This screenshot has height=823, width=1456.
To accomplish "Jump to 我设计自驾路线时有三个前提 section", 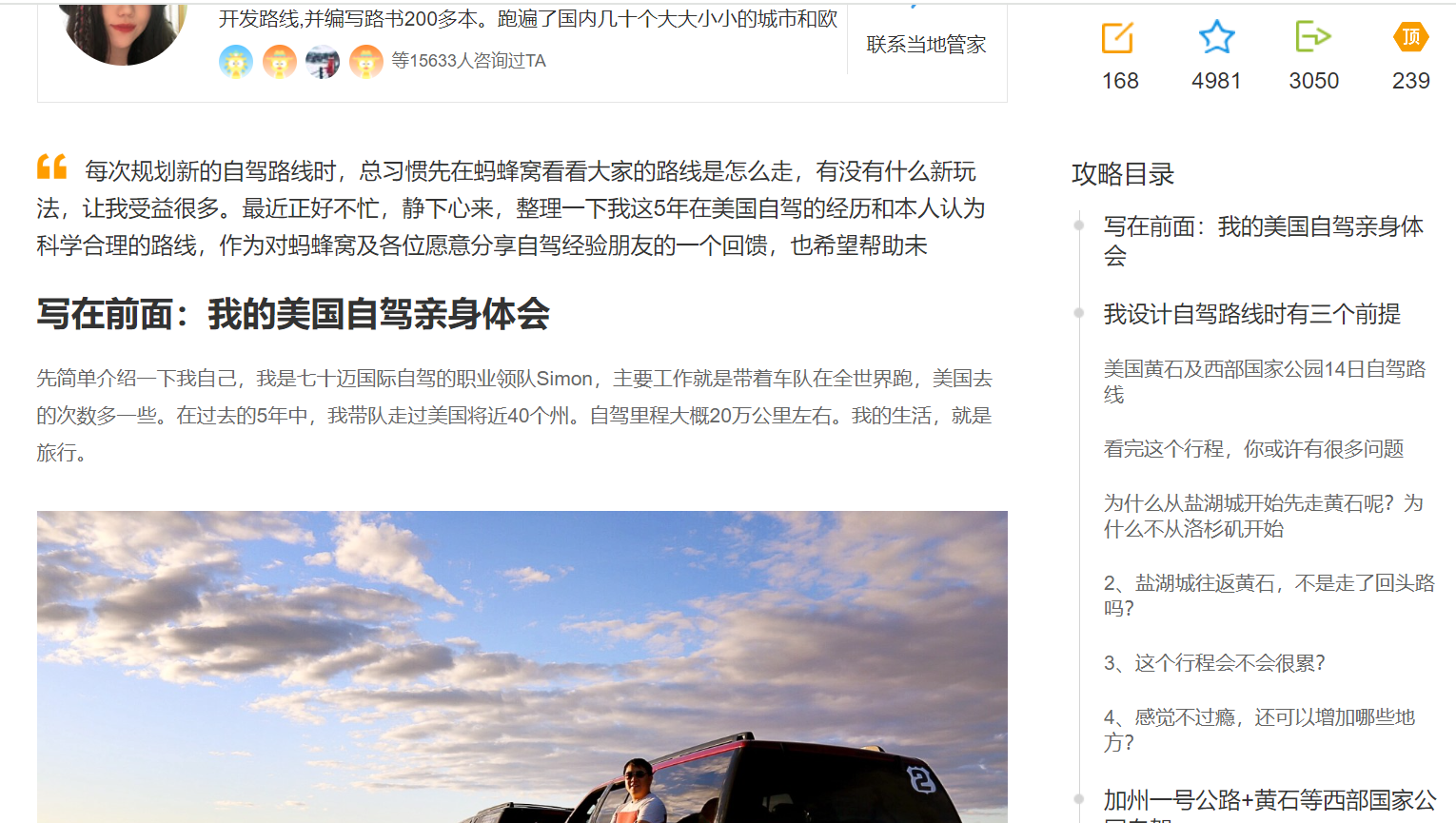I will coord(1252,314).
